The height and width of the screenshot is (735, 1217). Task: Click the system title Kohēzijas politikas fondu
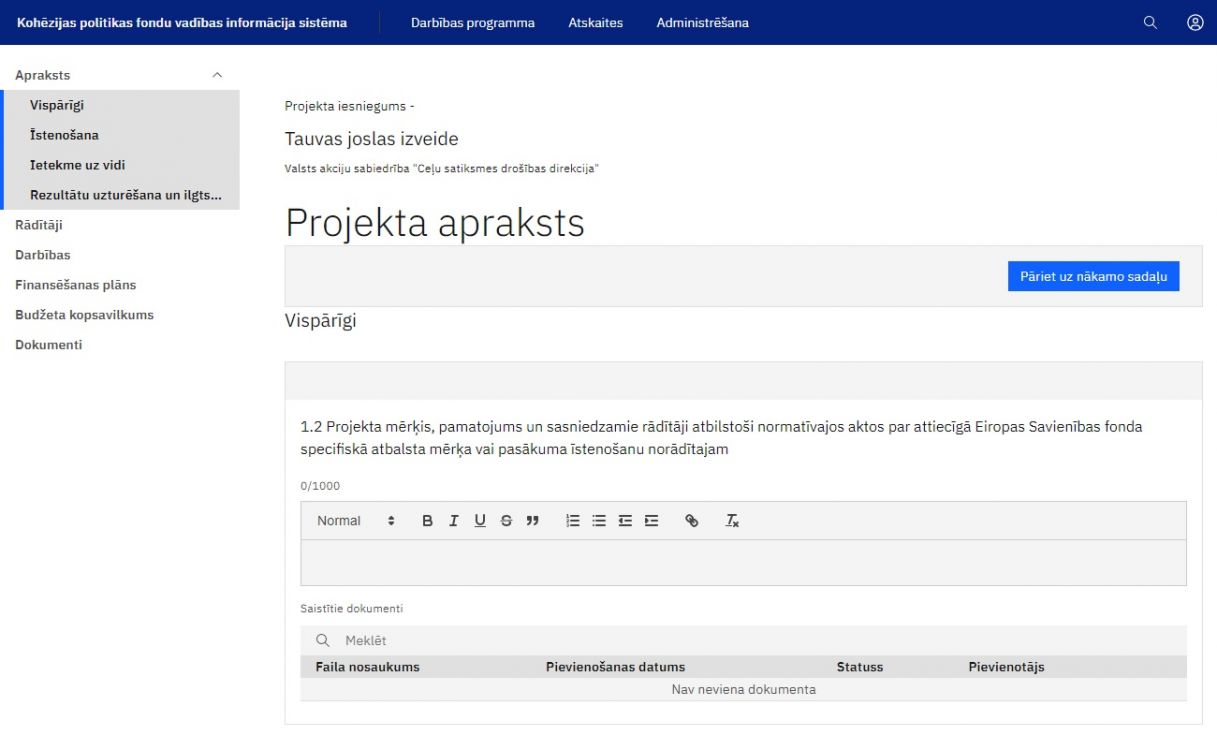pyautogui.click(x=182, y=22)
